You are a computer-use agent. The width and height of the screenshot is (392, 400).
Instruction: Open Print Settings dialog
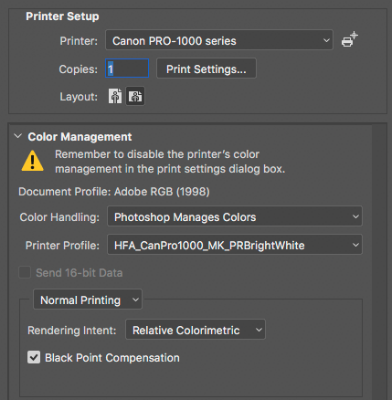click(206, 69)
